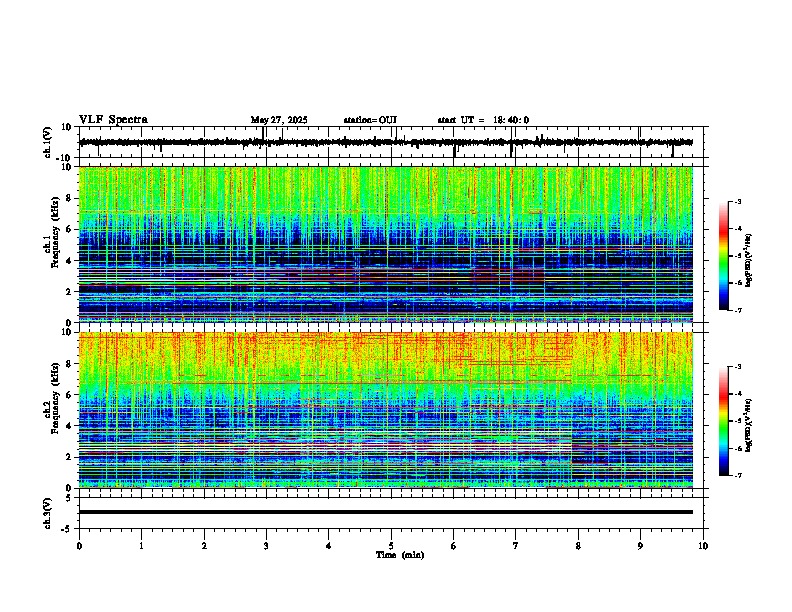Click the ch.1 spectrogram color scale bar
The height and width of the screenshot is (612, 792).
(x=723, y=256)
